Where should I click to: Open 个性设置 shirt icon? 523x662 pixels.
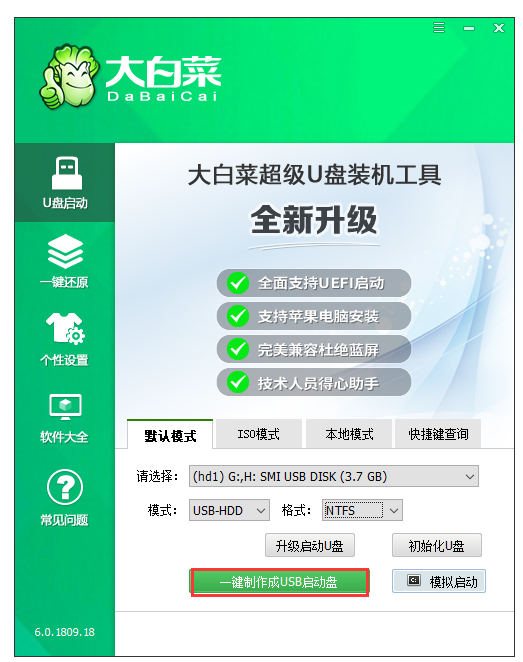(65, 328)
